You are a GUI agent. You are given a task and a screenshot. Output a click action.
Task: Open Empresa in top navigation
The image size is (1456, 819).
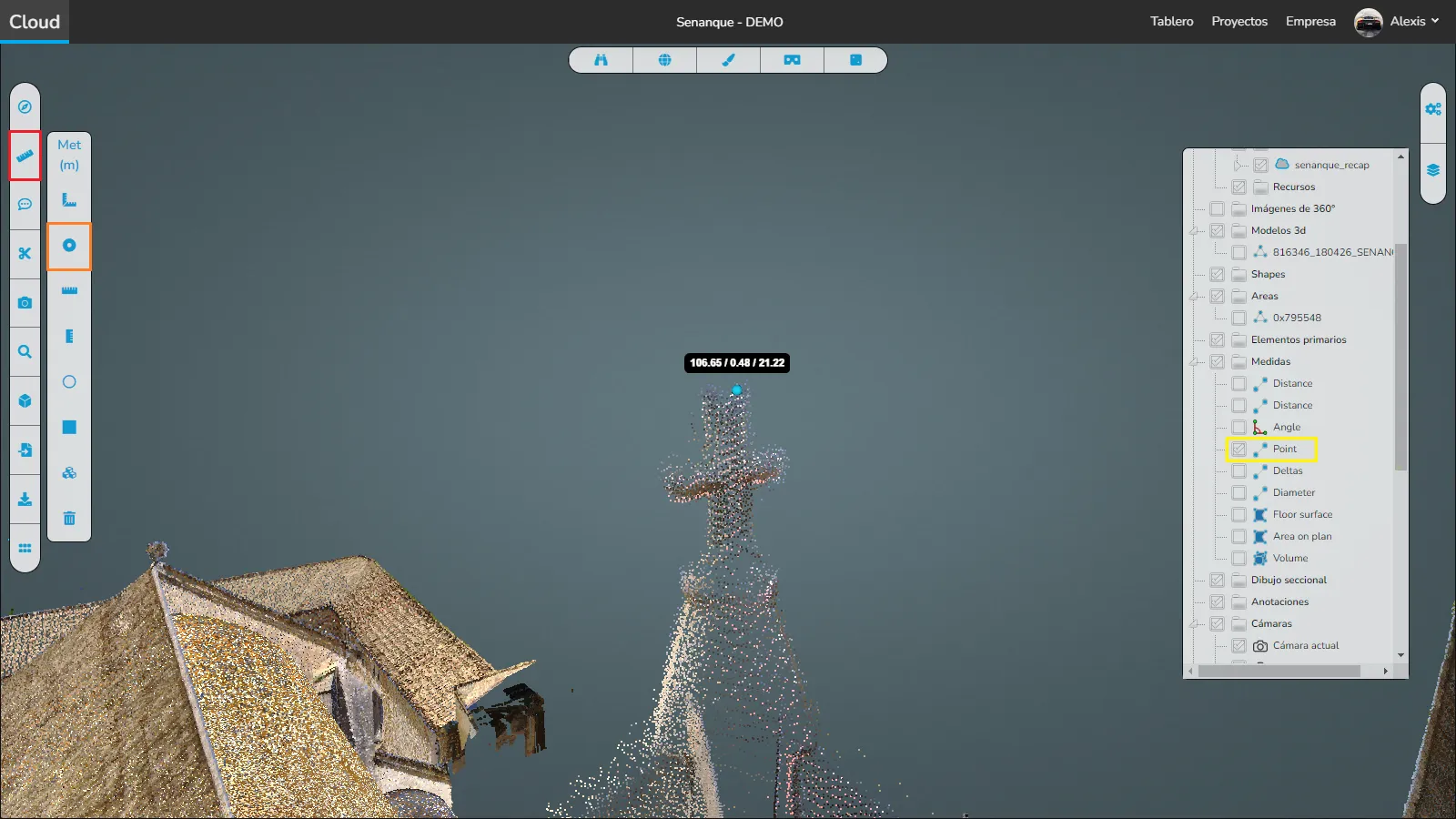[x=1310, y=21]
